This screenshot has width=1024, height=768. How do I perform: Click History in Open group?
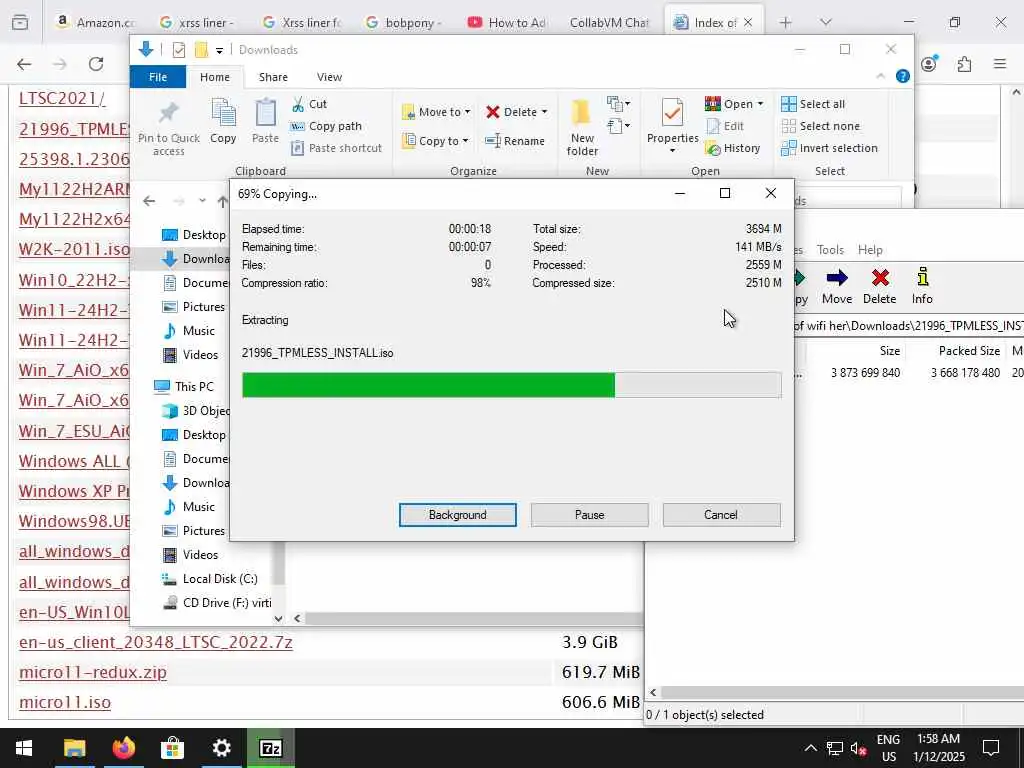click(x=733, y=148)
